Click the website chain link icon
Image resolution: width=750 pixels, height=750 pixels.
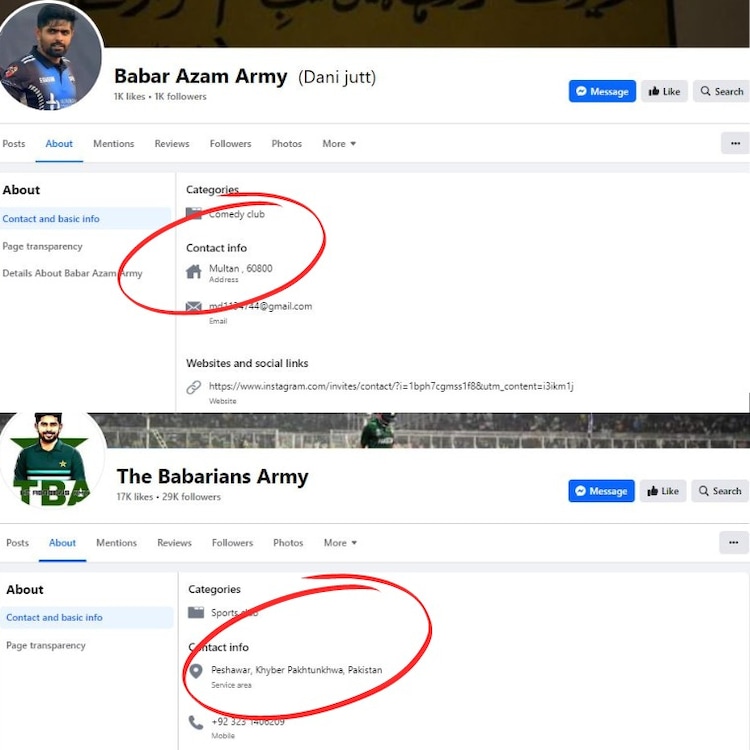[x=194, y=387]
